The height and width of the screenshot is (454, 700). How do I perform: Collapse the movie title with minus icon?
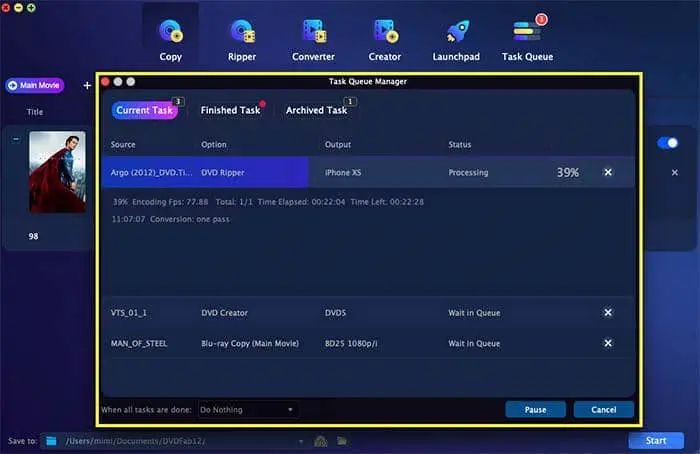(x=16, y=139)
